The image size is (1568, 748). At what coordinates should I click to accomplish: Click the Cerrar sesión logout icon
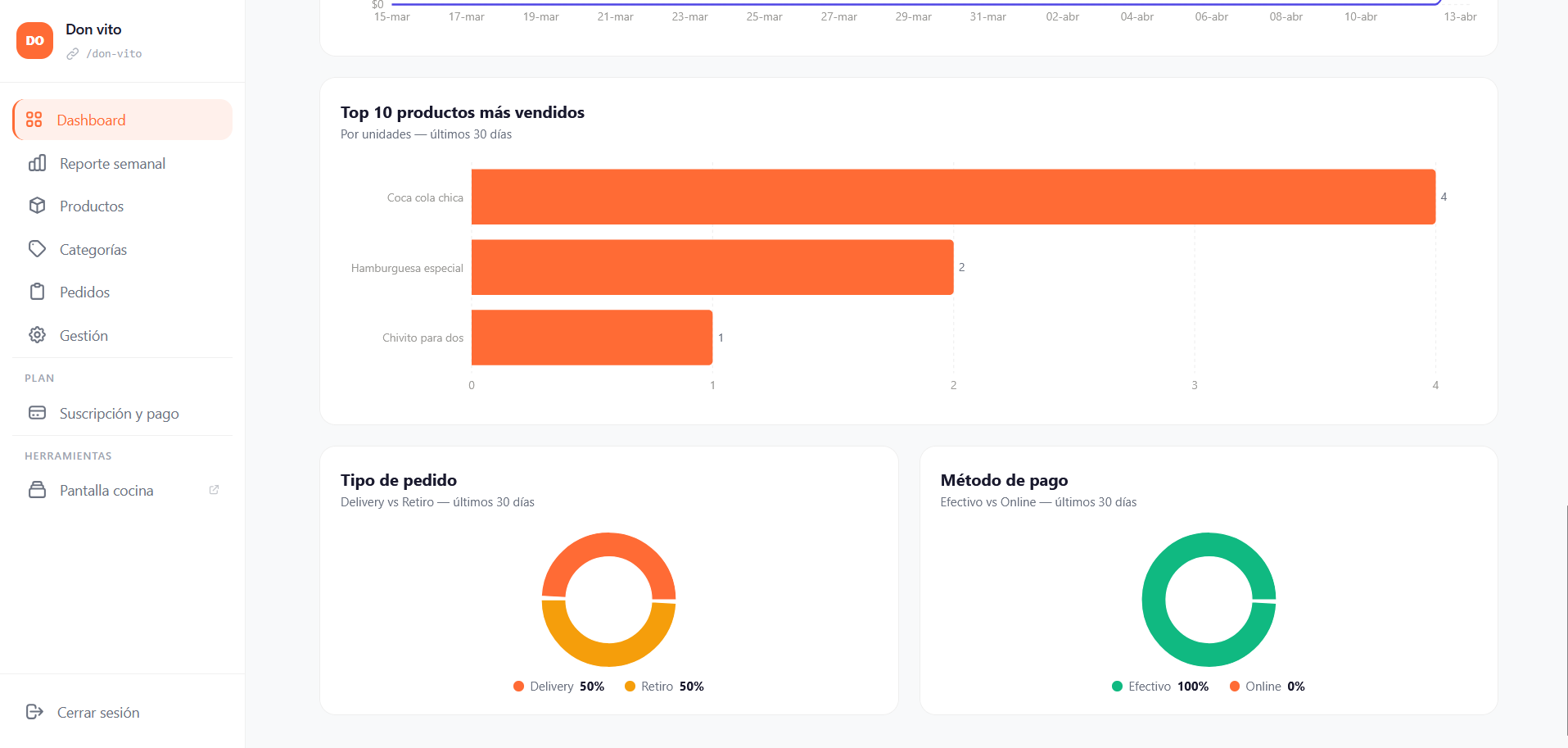pos(34,712)
